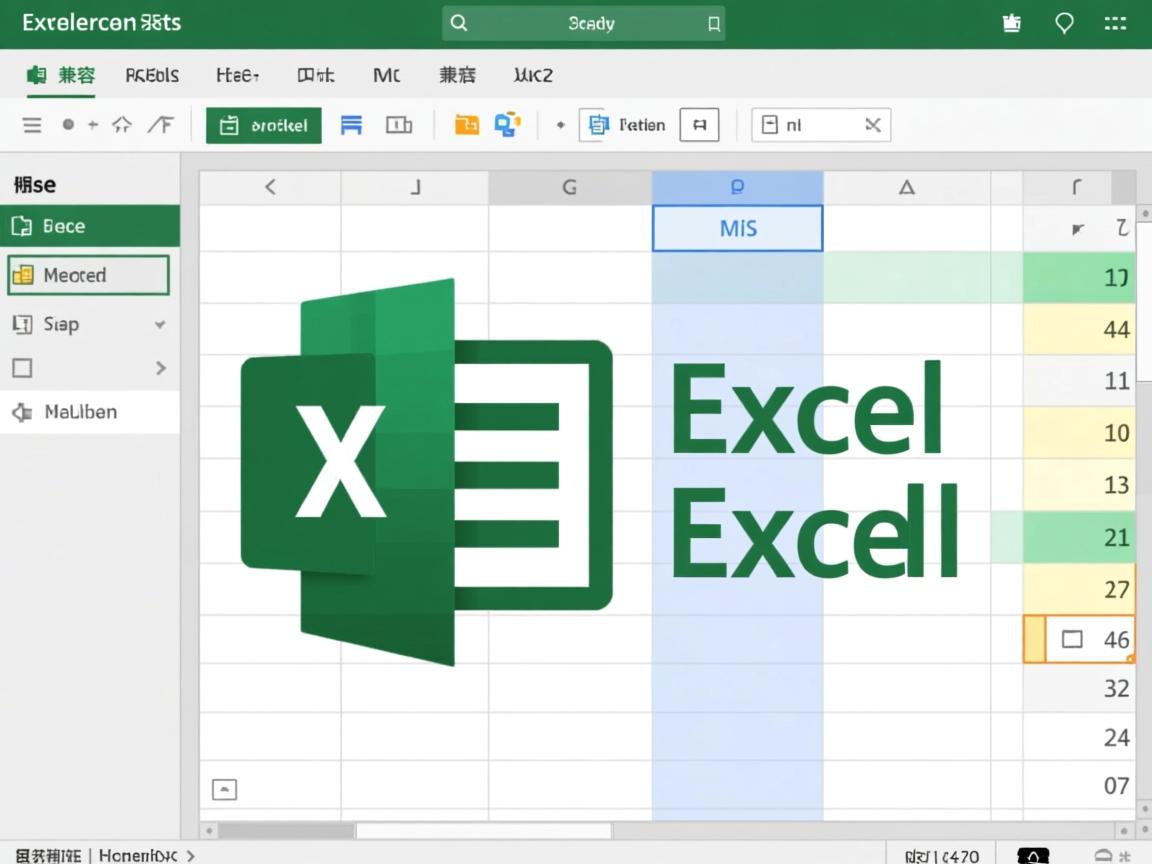Select the green 'srotkel' toolbar button
Screen dimensions: 1152x864
tap(263, 125)
